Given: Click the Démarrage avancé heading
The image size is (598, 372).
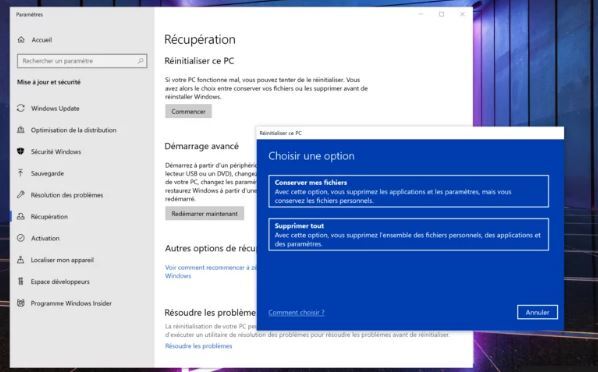Looking at the screenshot, I should pos(201,146).
